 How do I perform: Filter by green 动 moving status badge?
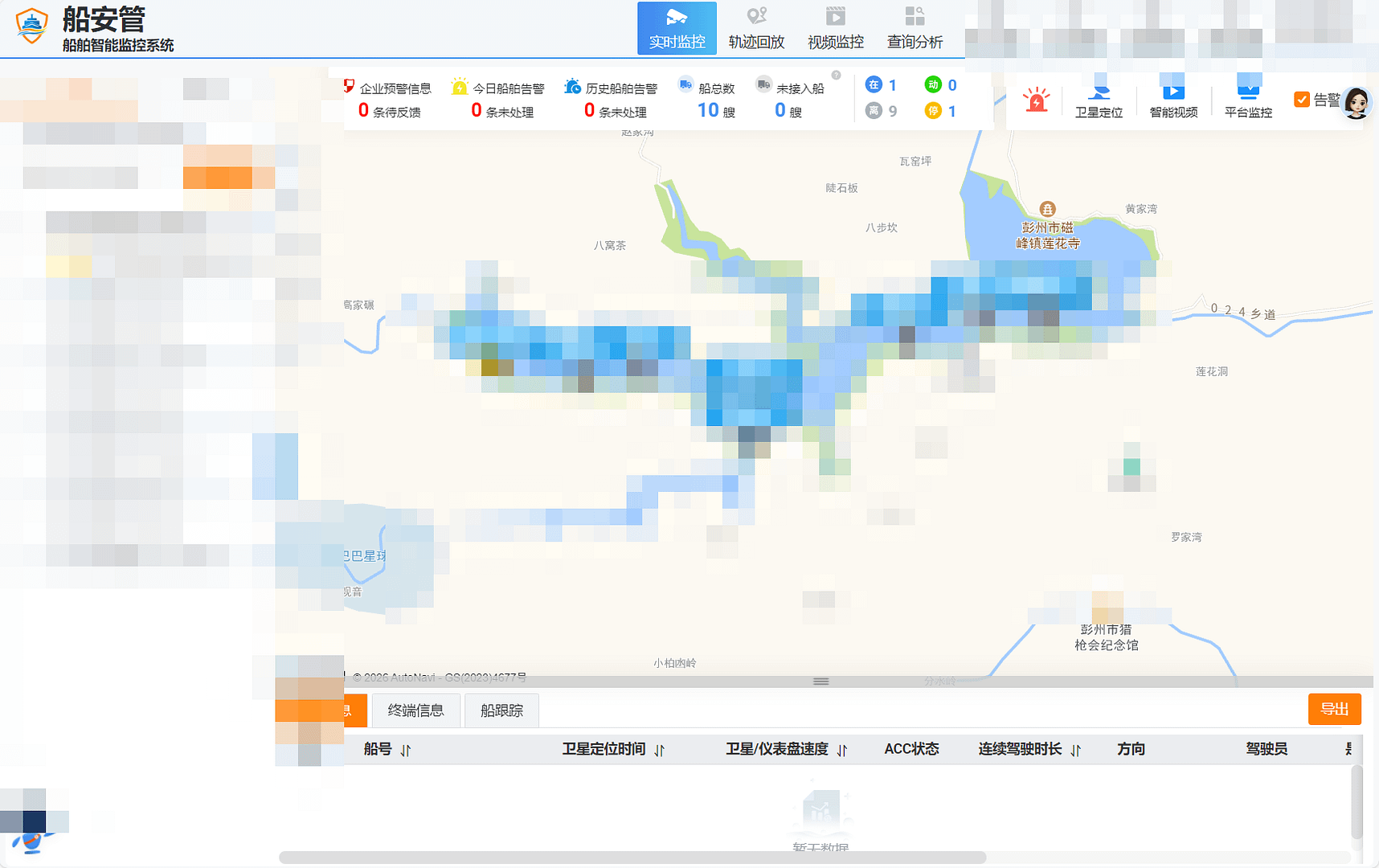[933, 84]
